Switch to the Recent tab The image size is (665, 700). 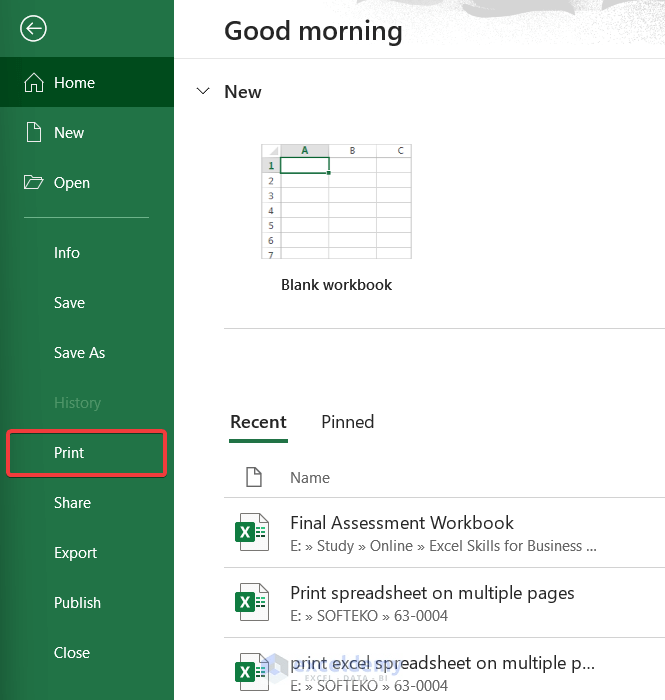258,422
